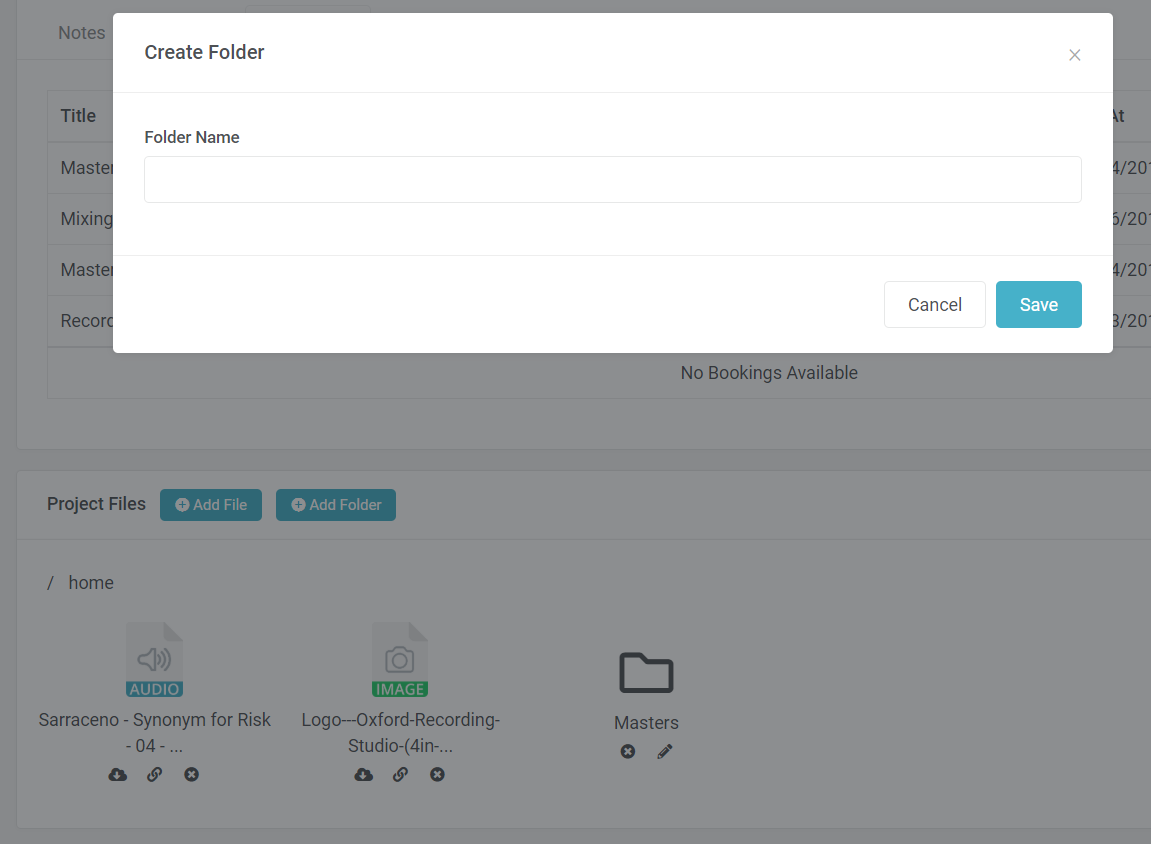Open the Notes tab
The height and width of the screenshot is (844, 1151).
tap(81, 33)
